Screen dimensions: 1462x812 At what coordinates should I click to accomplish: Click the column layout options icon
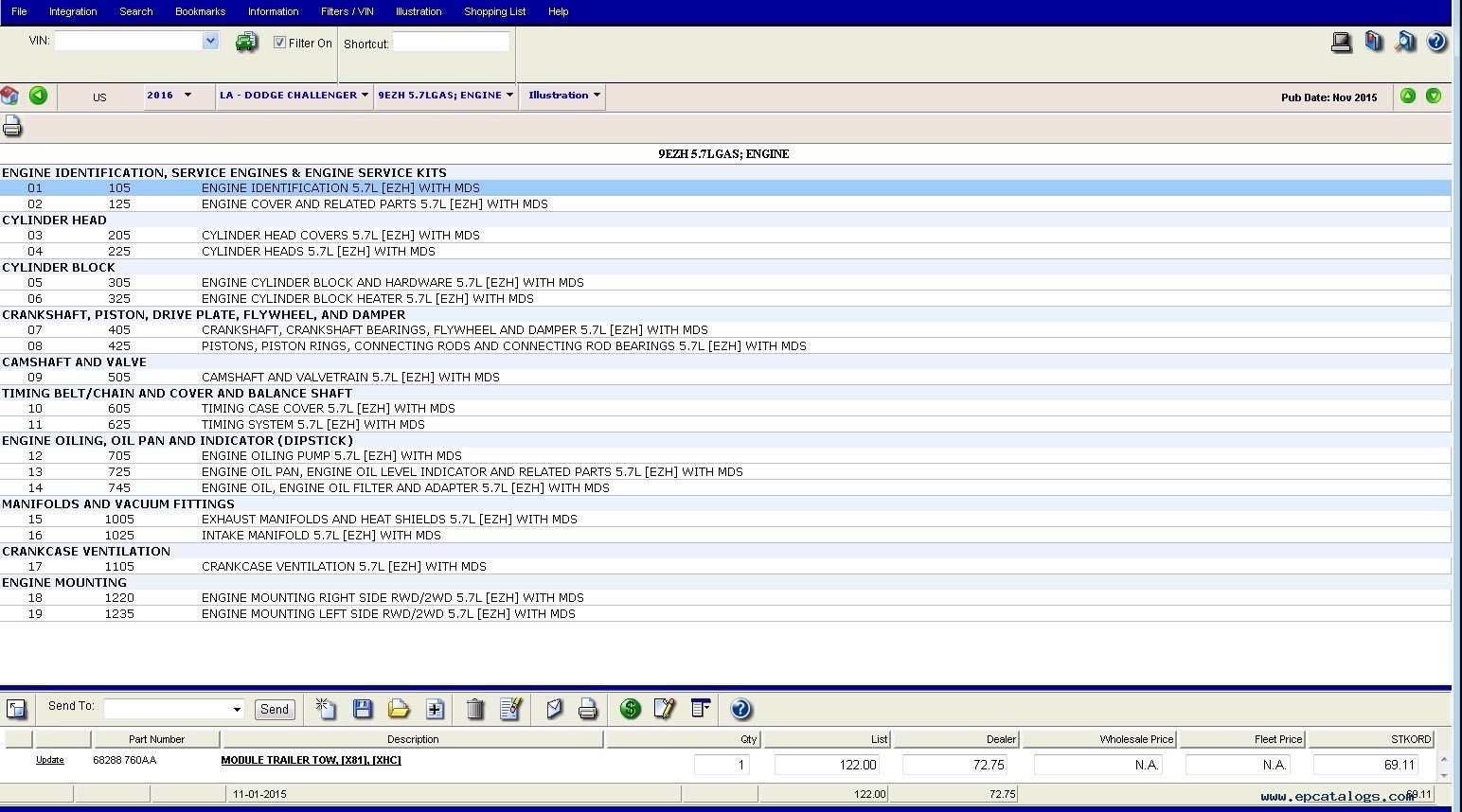click(x=701, y=708)
